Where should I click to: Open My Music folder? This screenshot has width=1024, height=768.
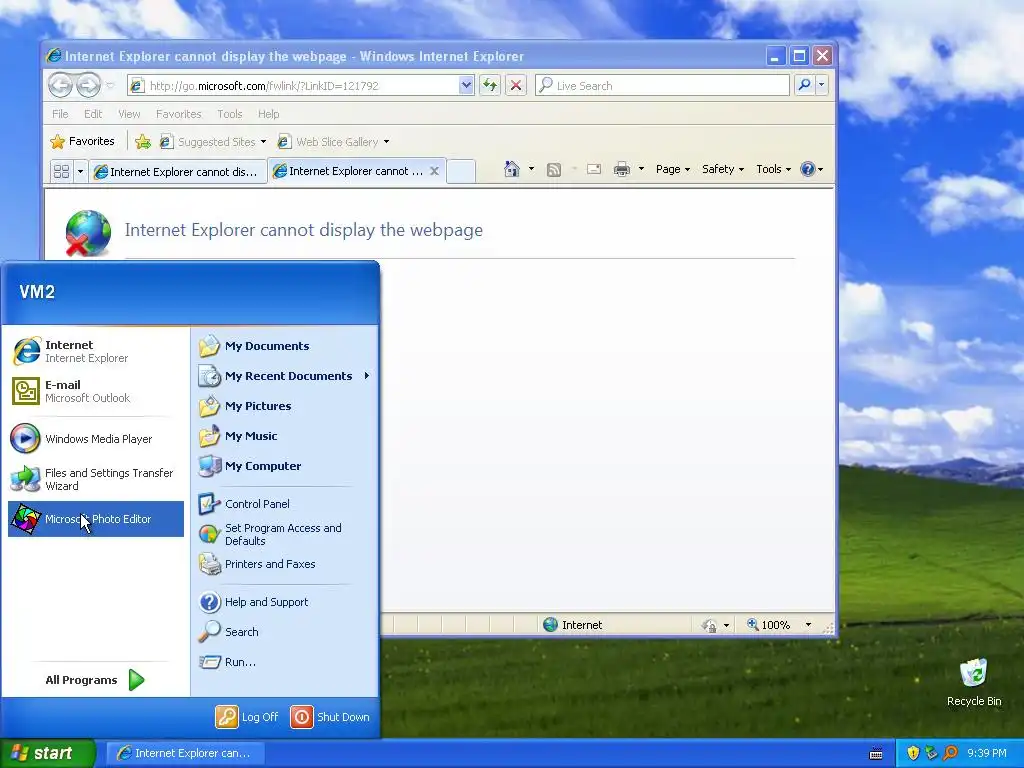click(x=285, y=436)
